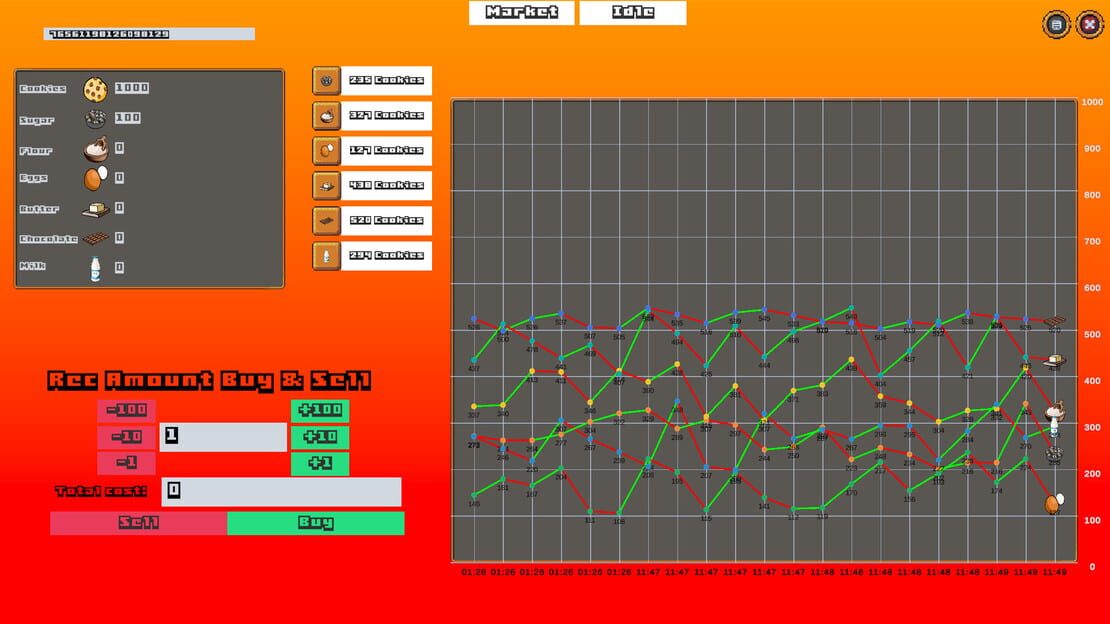Click the Total cost field
The width and height of the screenshot is (1110, 624).
[281, 492]
